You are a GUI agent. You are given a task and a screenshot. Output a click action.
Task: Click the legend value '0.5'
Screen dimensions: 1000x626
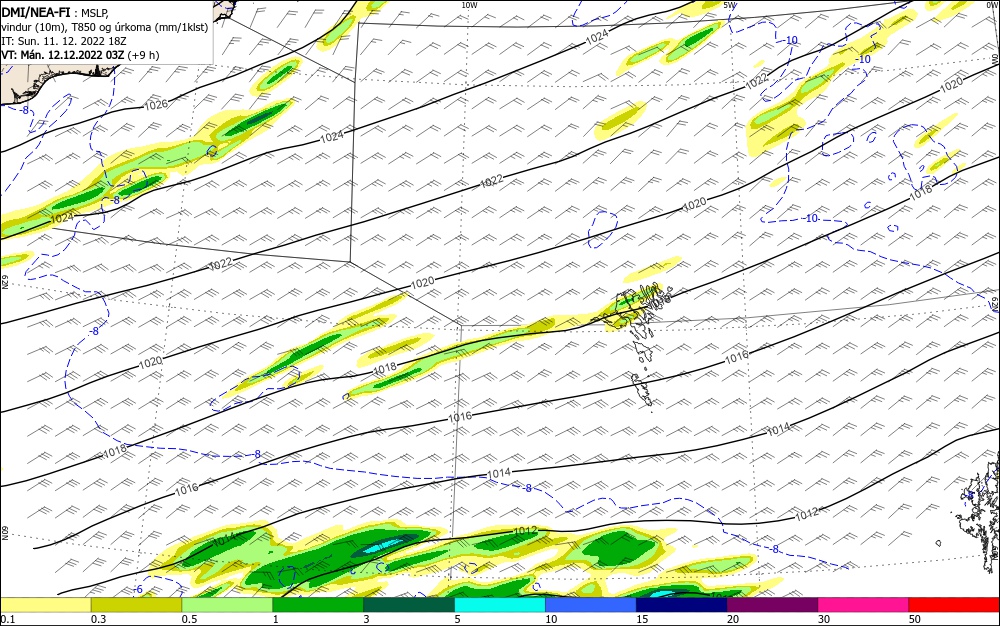pos(189,619)
